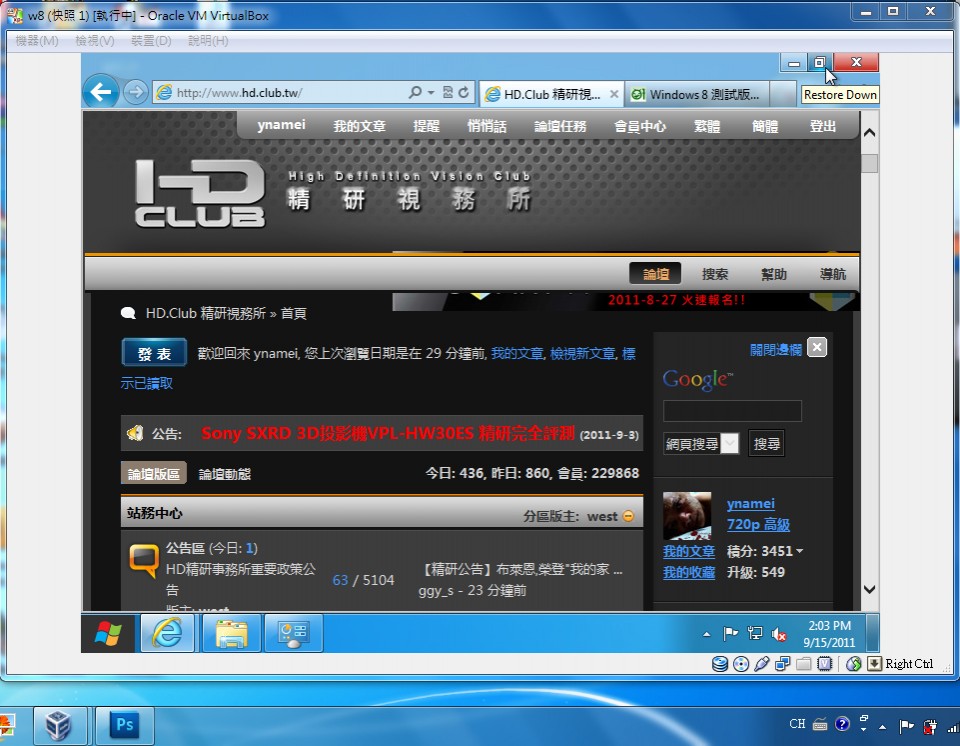Click the sidebar close X button
Screen dimensions: 960x746
click(x=817, y=347)
